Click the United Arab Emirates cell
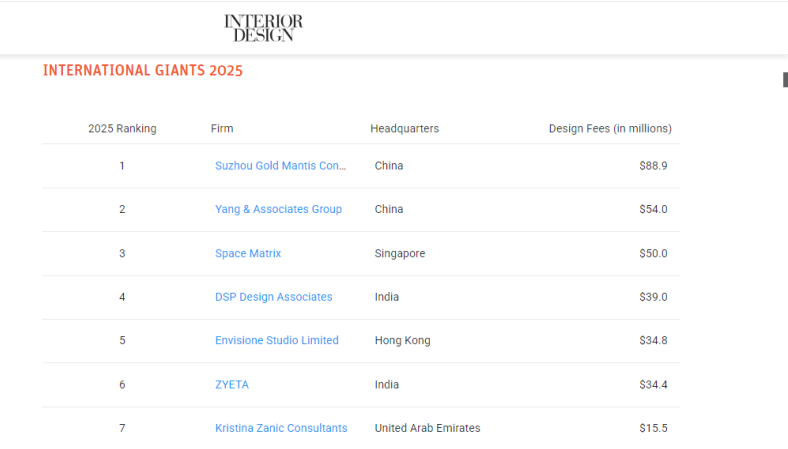Viewport: 788px width, 449px height. coord(427,428)
